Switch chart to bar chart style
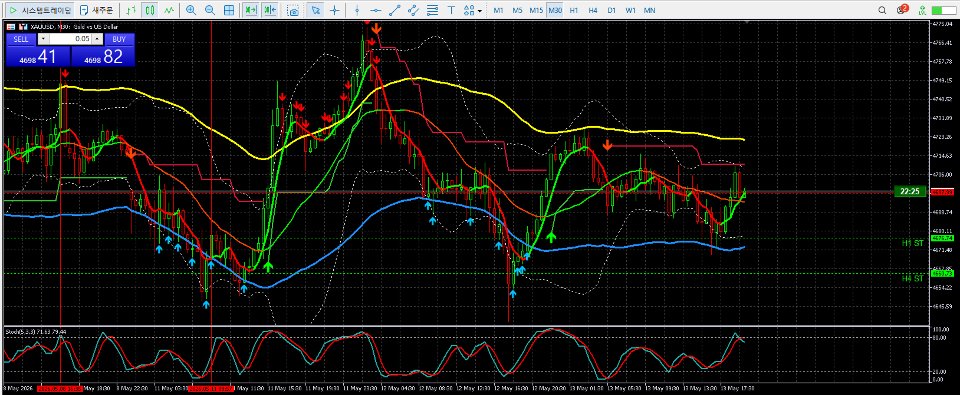Screen dimensions: 960x395 coord(130,10)
